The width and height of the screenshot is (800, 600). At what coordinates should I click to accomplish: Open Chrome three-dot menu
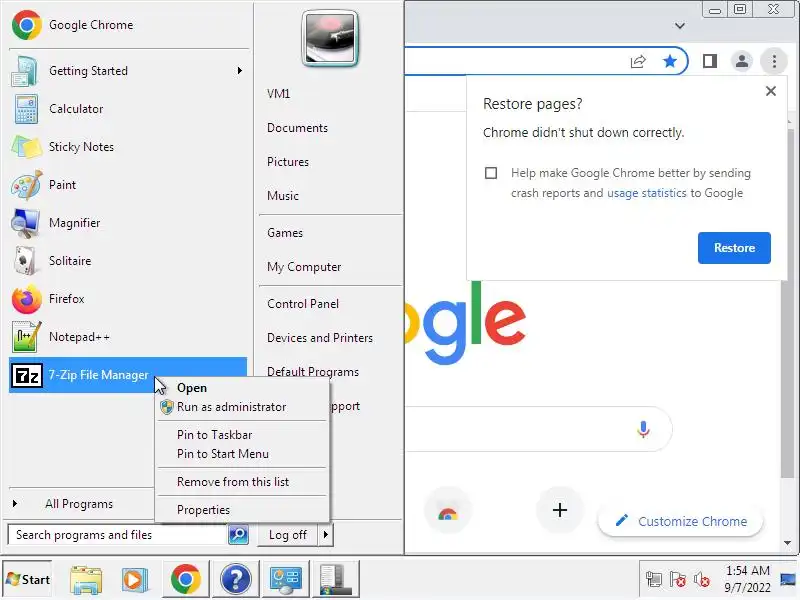774,61
